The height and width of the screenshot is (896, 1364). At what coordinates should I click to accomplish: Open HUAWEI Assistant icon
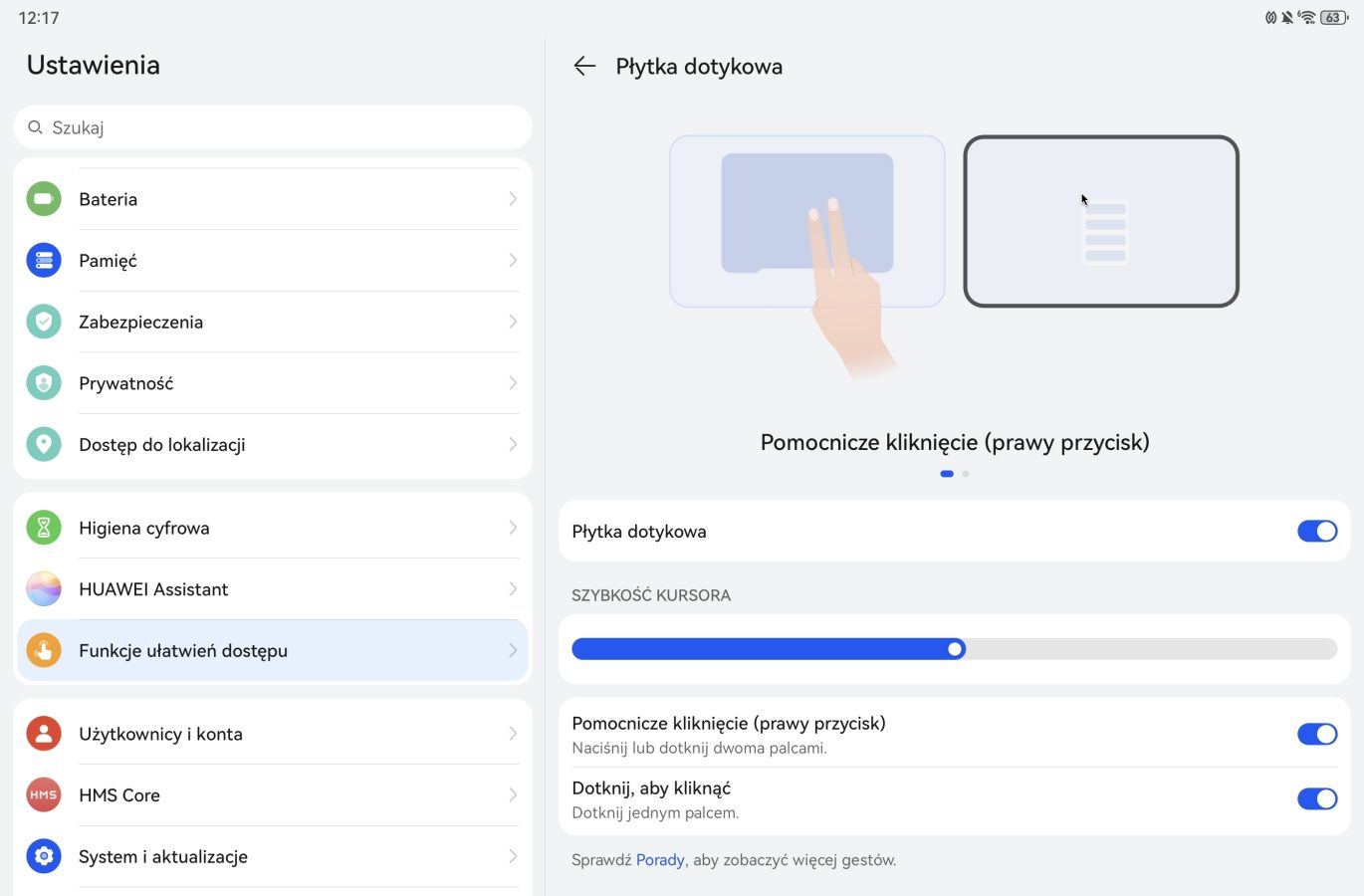[x=44, y=589]
